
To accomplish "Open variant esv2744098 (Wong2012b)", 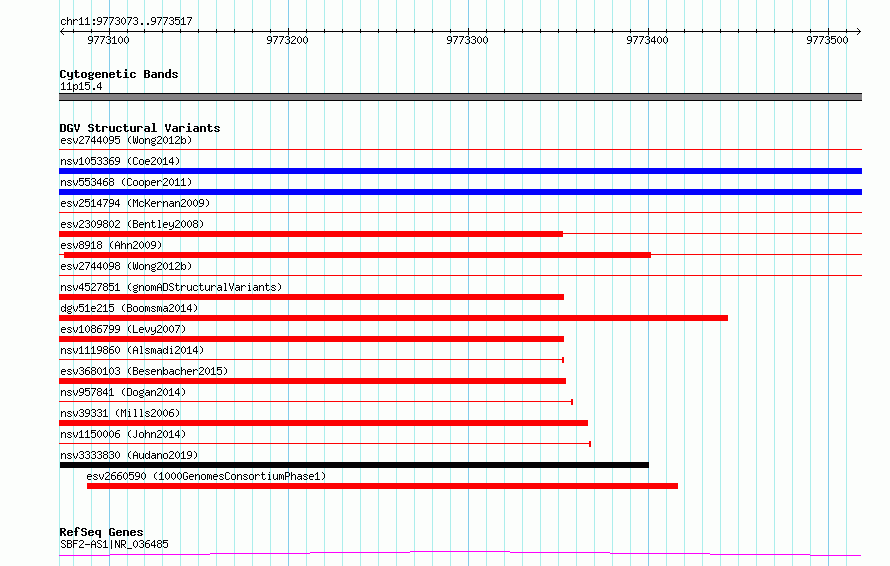I will pyautogui.click(x=126, y=266).
